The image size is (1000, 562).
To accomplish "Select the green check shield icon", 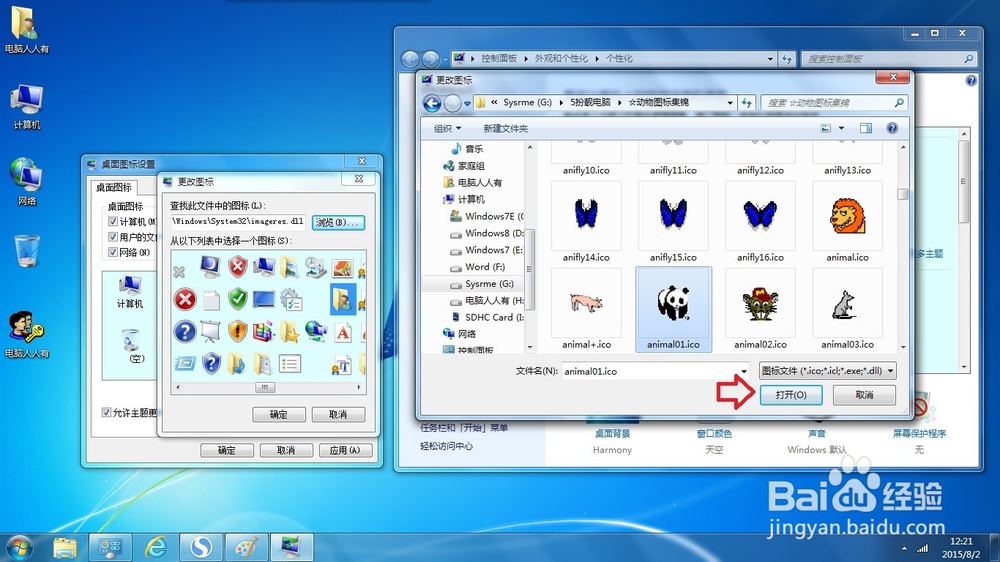I will click(x=238, y=299).
